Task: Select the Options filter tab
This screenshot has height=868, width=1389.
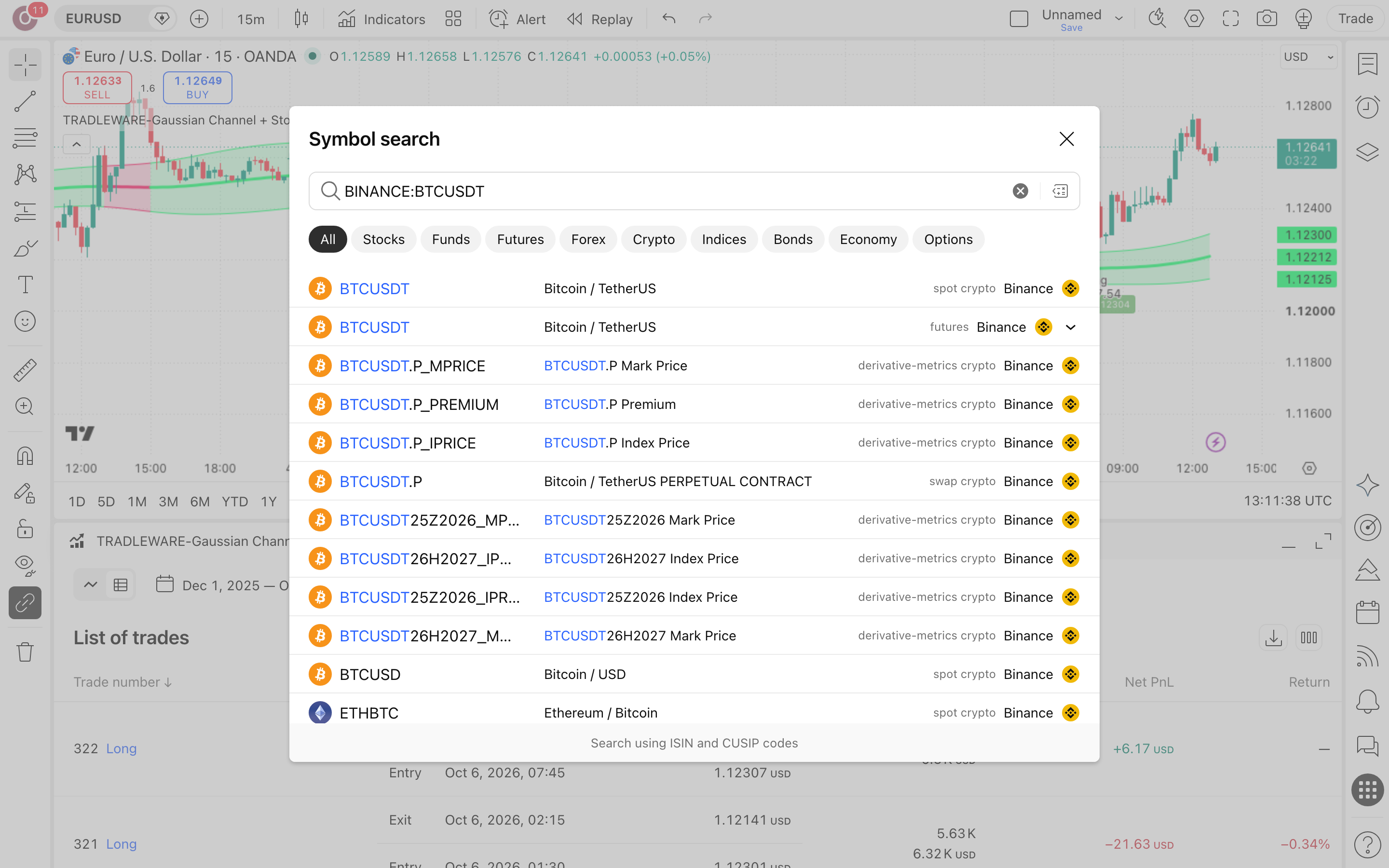Action: point(948,239)
